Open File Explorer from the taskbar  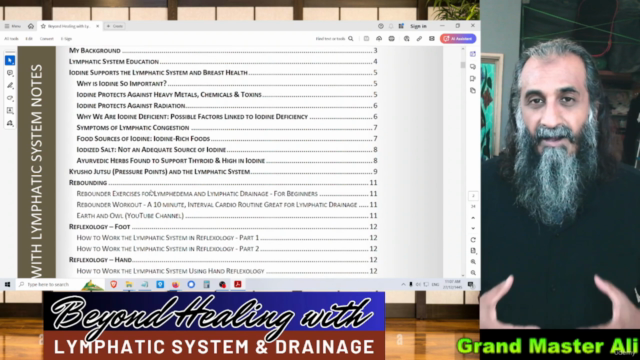[x=129, y=284]
